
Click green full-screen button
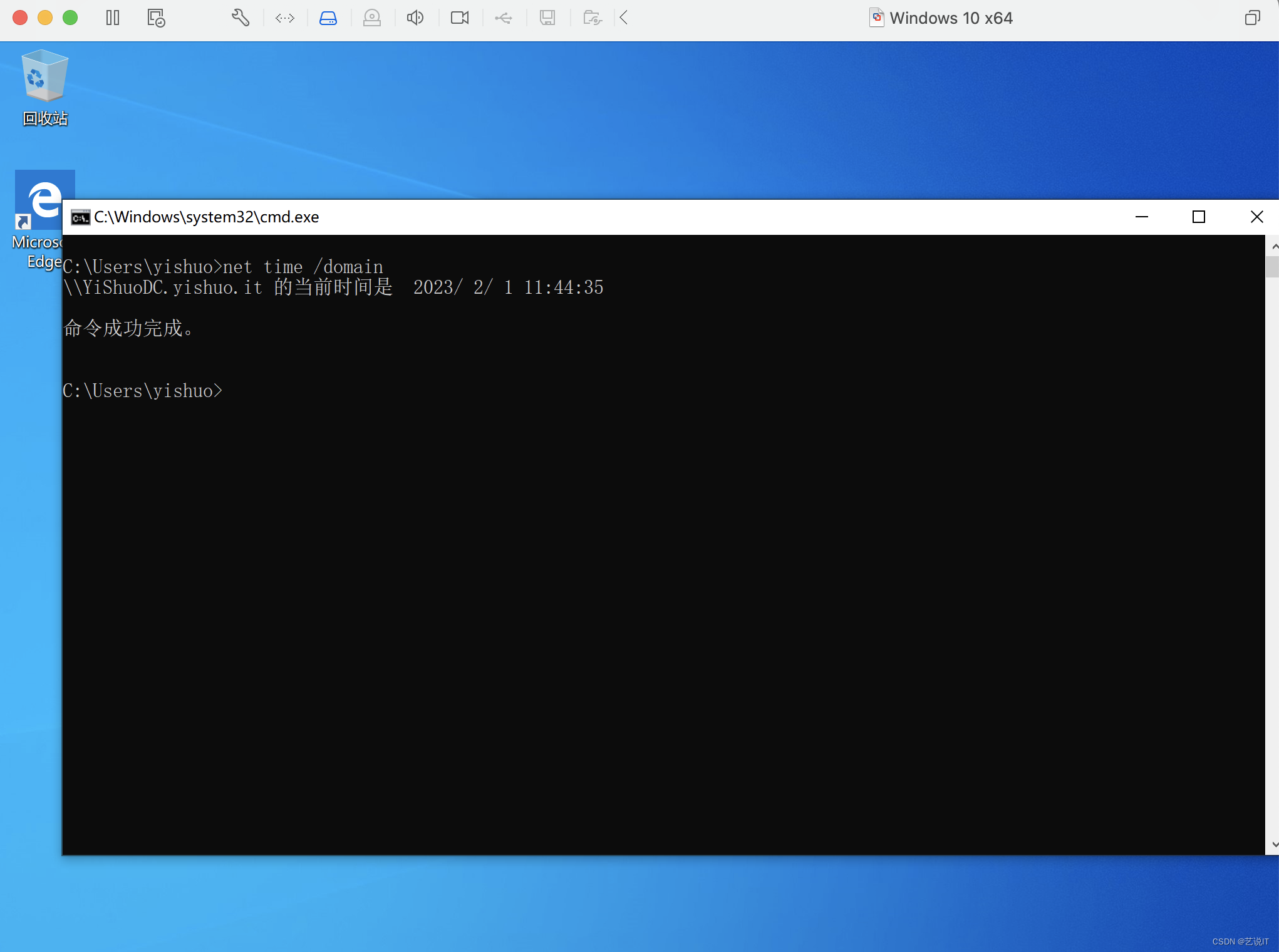point(70,18)
